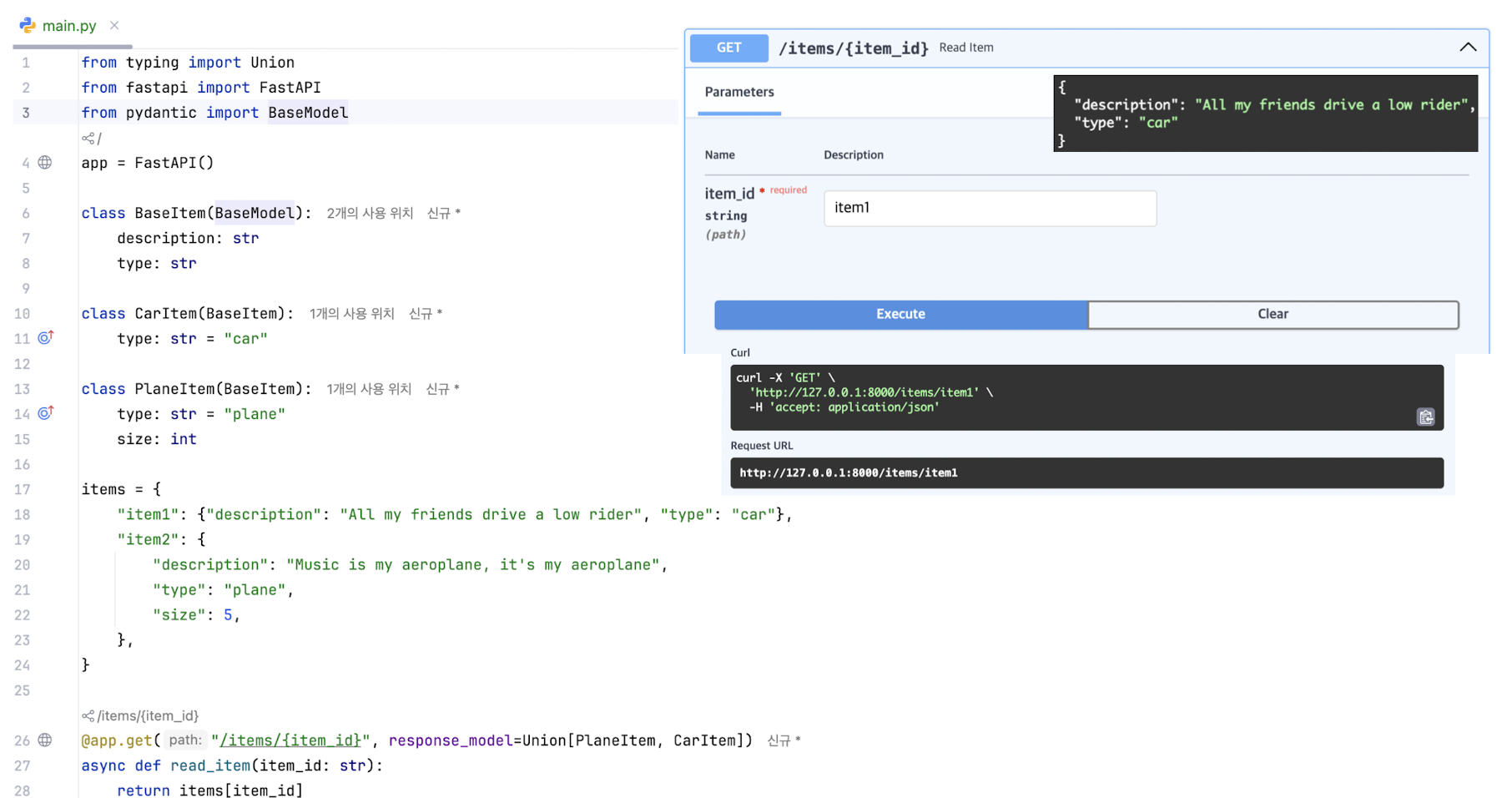Click the item_id input field
The height and width of the screenshot is (798, 1512).
(x=990, y=208)
